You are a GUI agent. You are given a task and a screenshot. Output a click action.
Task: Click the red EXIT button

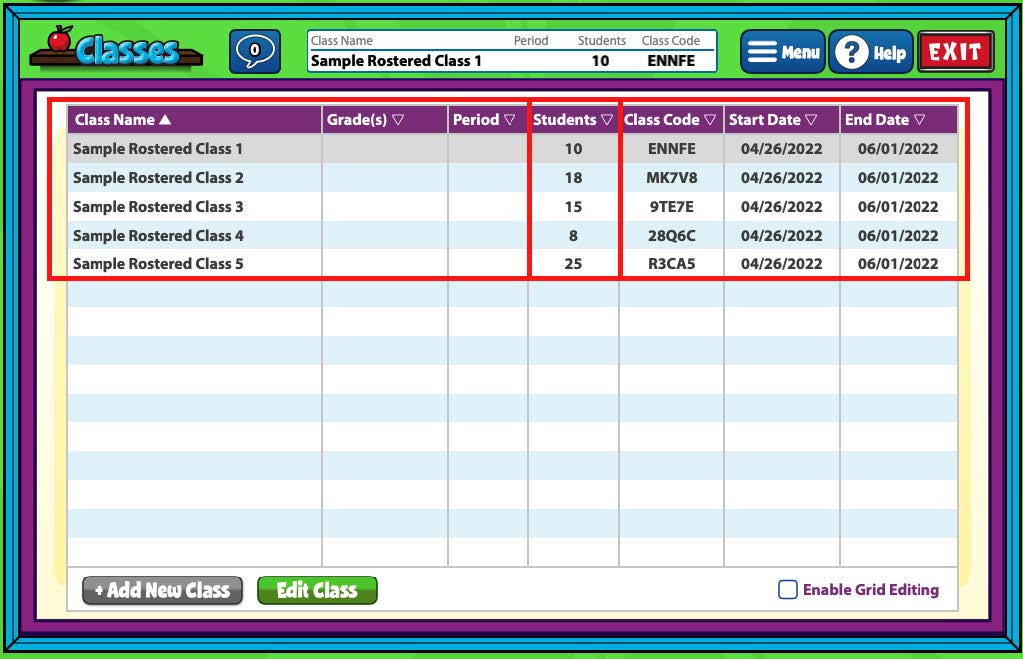[x=956, y=52]
